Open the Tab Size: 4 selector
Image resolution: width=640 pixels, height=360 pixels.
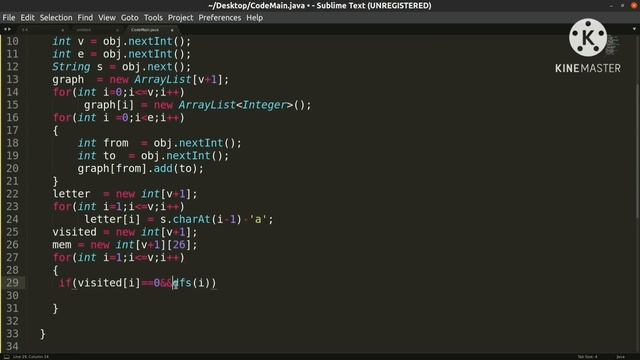point(587,357)
